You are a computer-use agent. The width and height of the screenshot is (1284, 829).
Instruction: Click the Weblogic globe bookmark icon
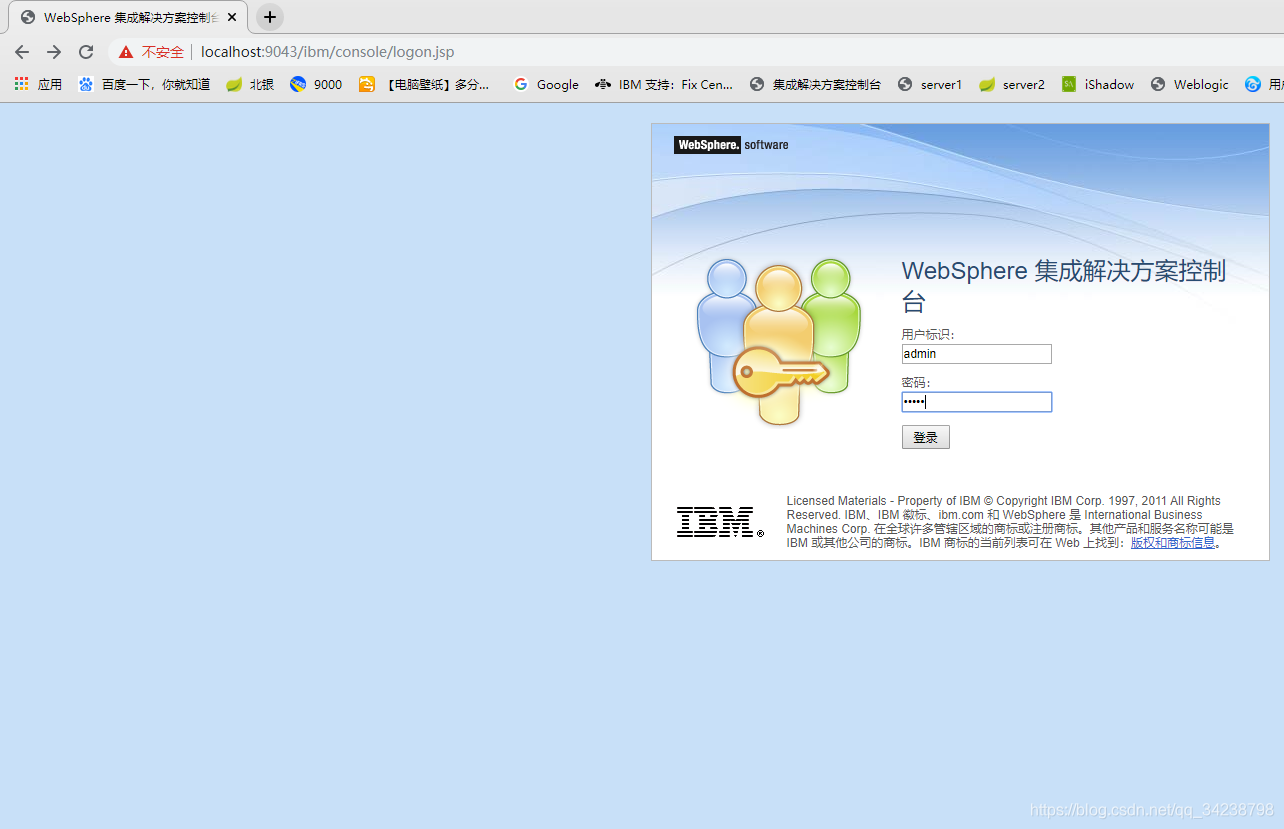[x=1158, y=85]
